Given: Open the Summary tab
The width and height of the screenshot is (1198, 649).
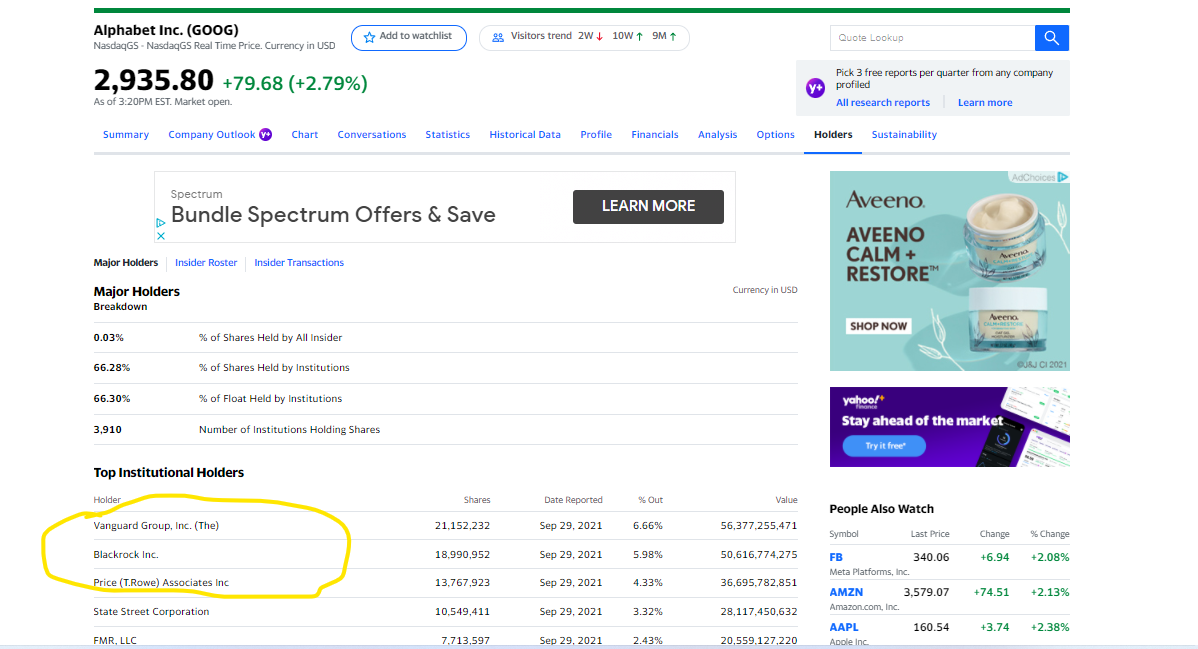Looking at the screenshot, I should (x=126, y=135).
